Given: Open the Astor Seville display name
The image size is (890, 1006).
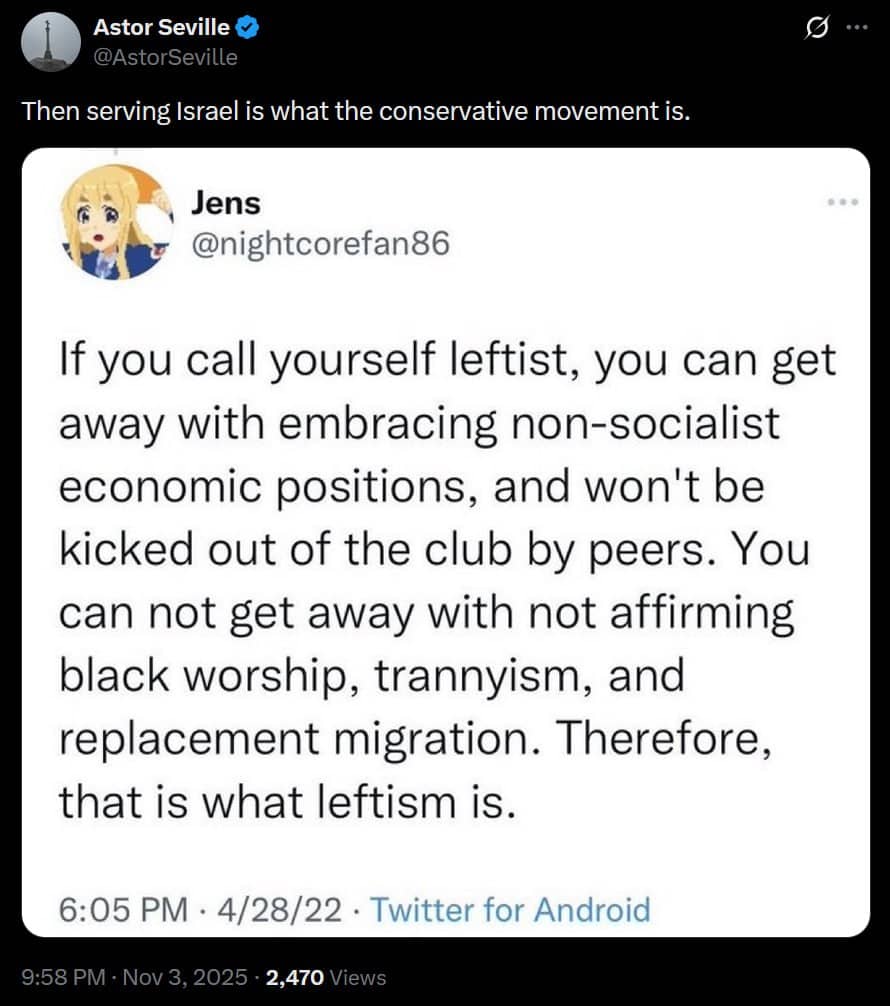Looking at the screenshot, I should tap(161, 29).
